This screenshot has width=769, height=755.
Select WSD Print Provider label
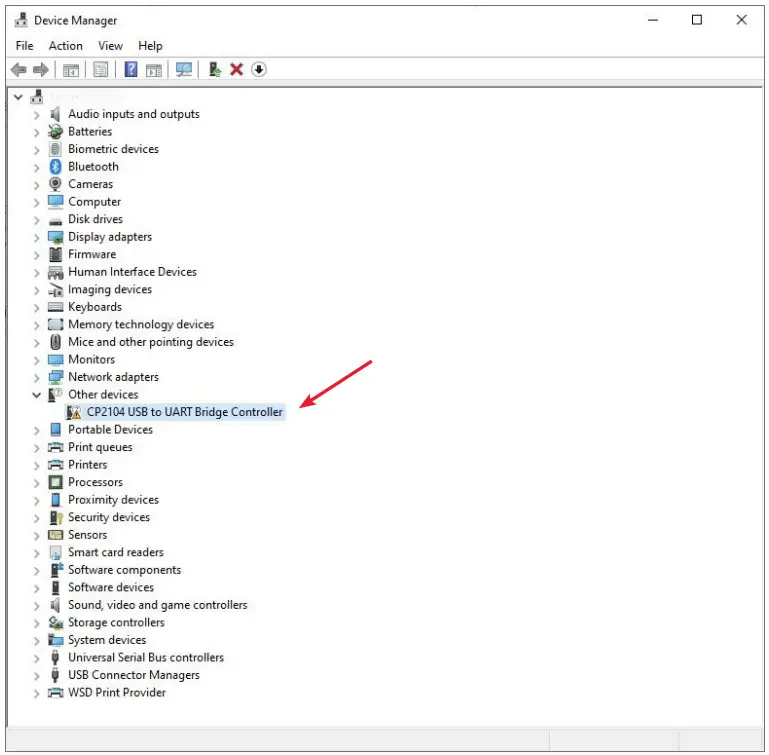(117, 693)
